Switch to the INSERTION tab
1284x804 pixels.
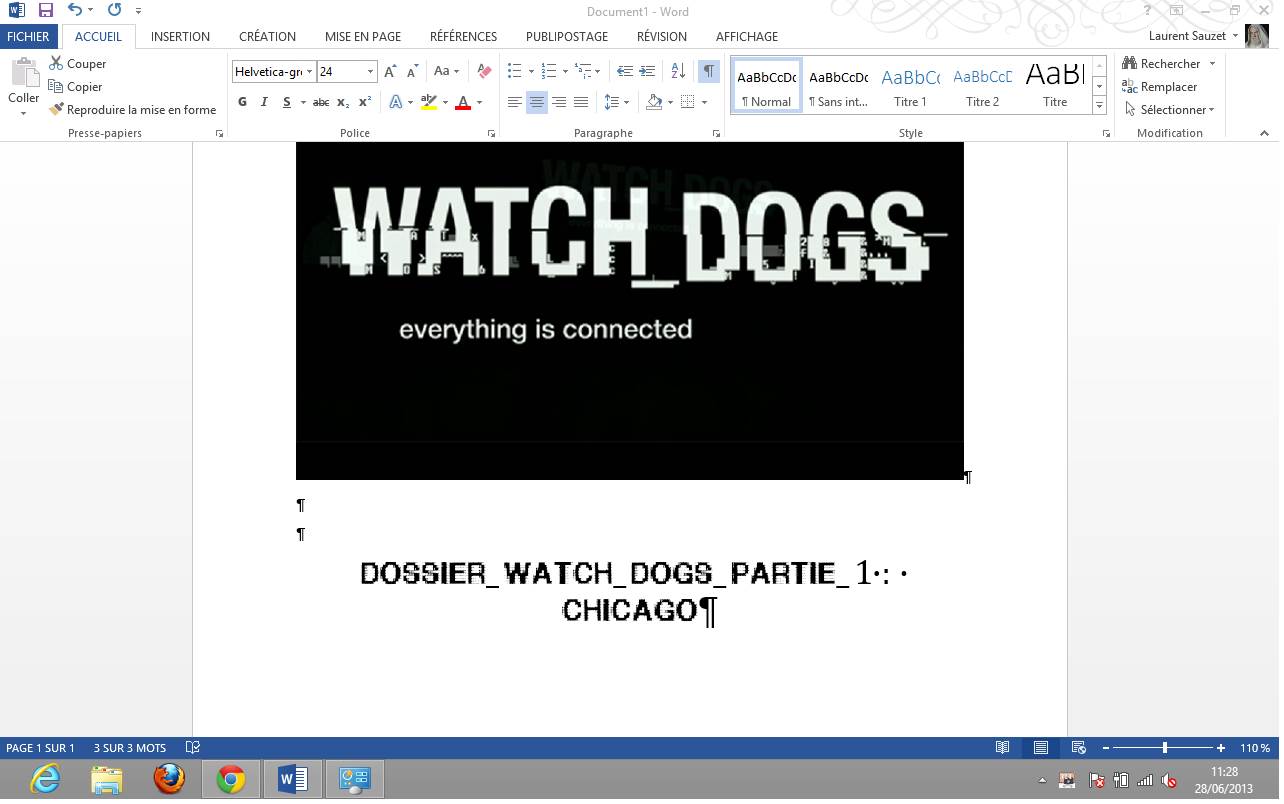pyautogui.click(x=180, y=36)
